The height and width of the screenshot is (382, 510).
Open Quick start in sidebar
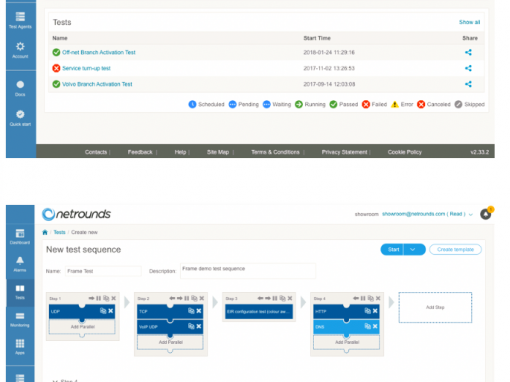point(20,118)
